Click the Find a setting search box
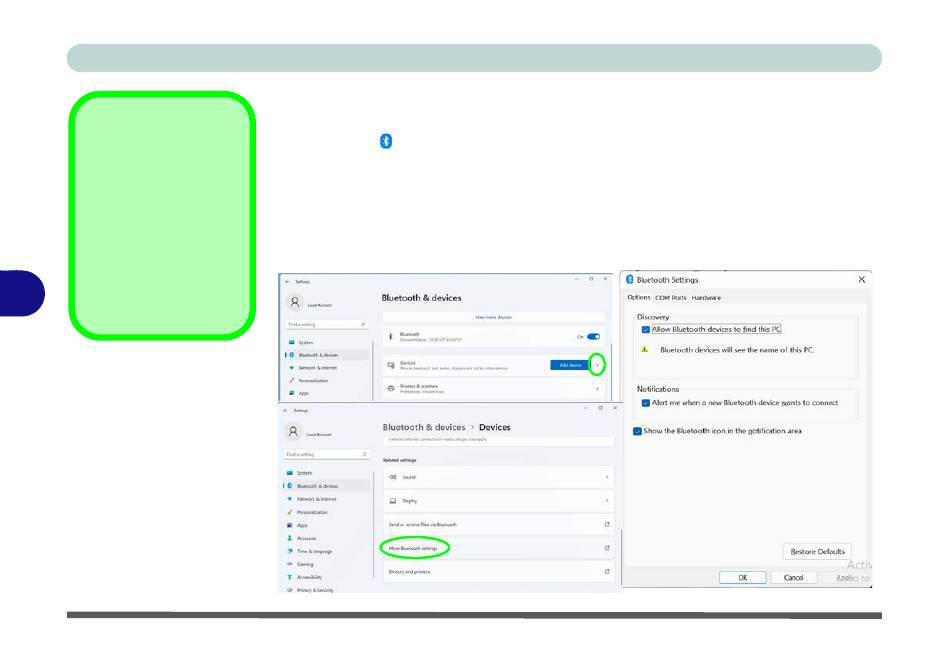 point(327,325)
